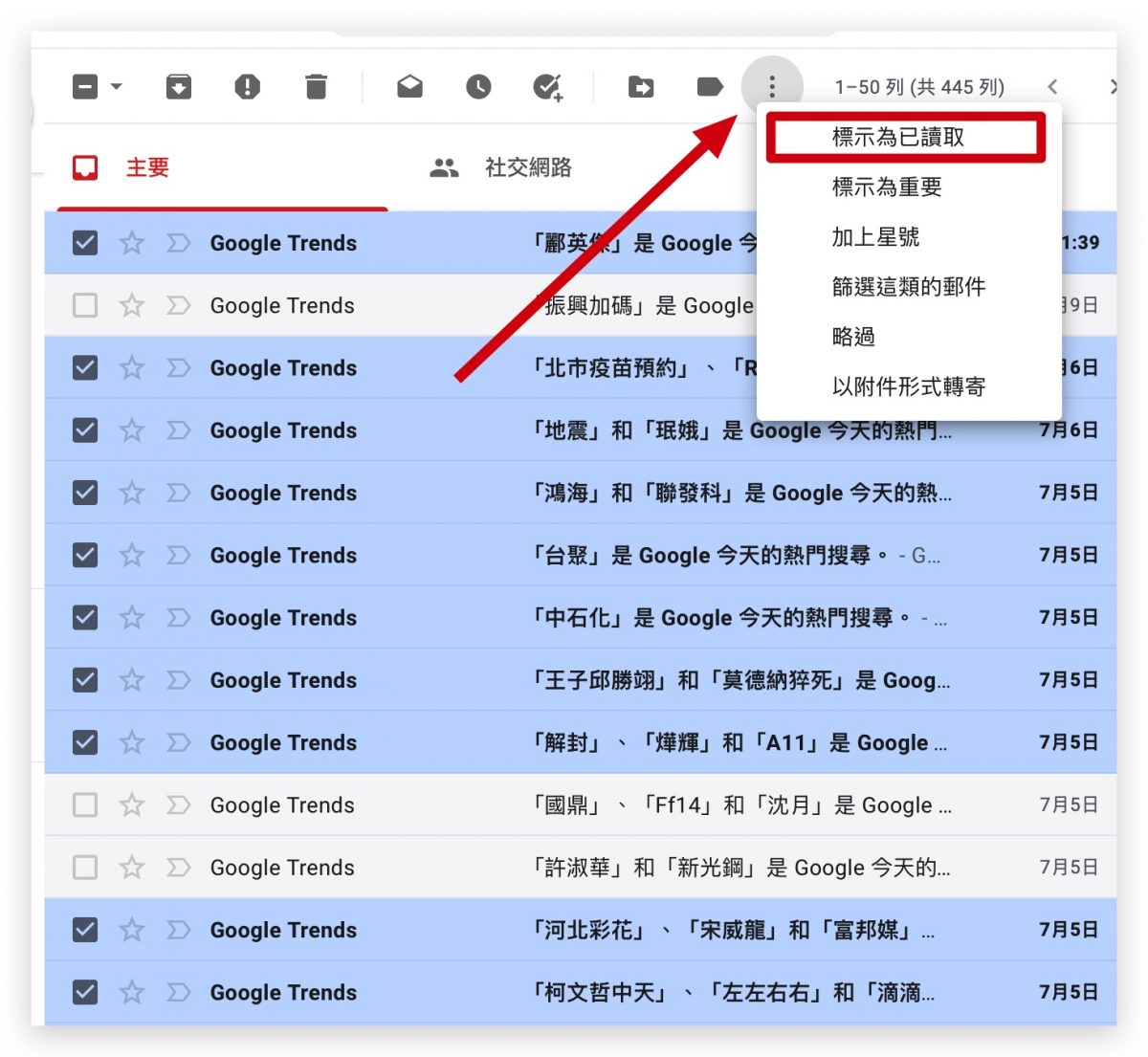Mark 「王子邱勝翊」 email as important
This screenshot has height=1057, width=1148.
[178, 680]
